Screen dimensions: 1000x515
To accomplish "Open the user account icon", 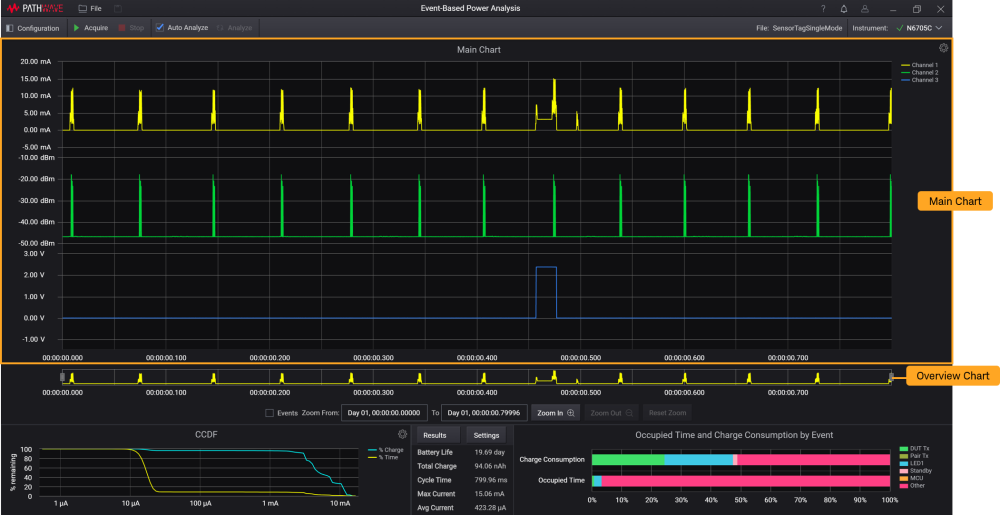I will (863, 9).
